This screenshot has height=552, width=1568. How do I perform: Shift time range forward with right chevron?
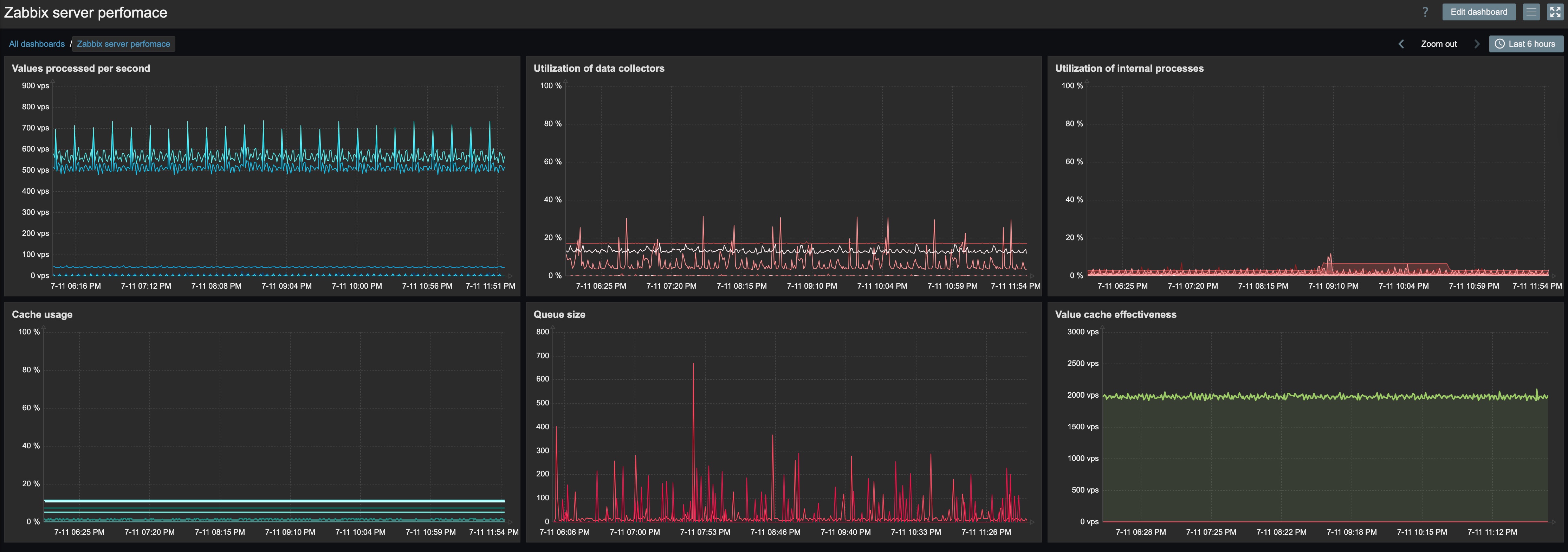(x=1476, y=44)
